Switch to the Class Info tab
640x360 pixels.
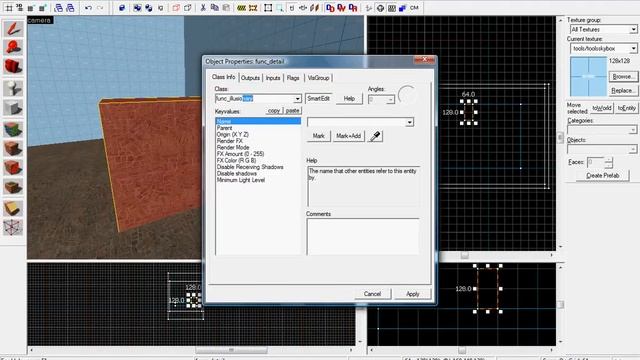(x=223, y=77)
